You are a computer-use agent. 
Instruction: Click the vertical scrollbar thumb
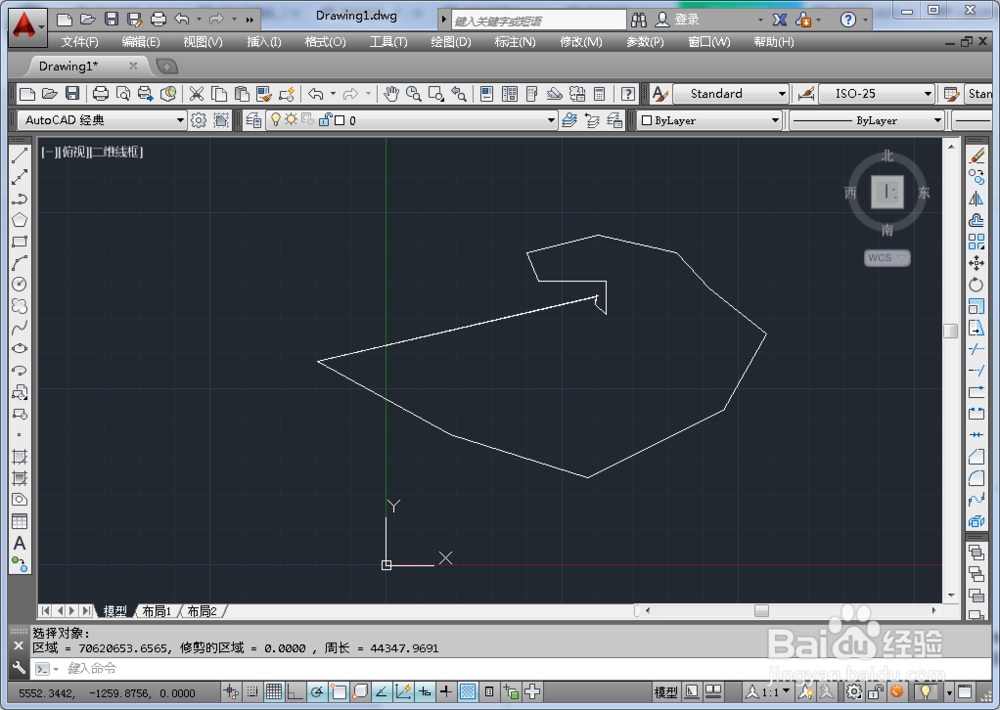pos(951,331)
